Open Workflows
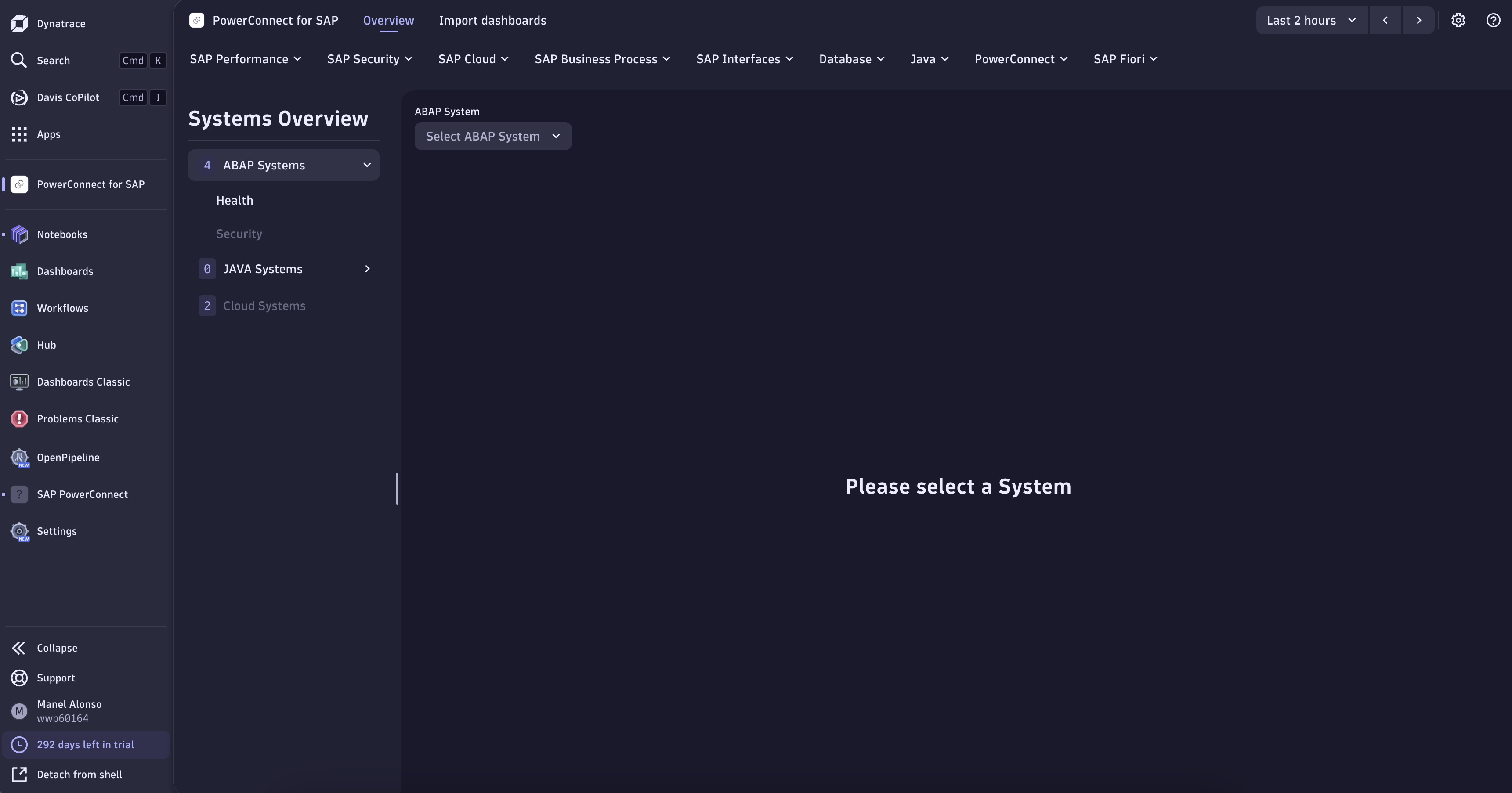The image size is (1512, 793). click(63, 308)
